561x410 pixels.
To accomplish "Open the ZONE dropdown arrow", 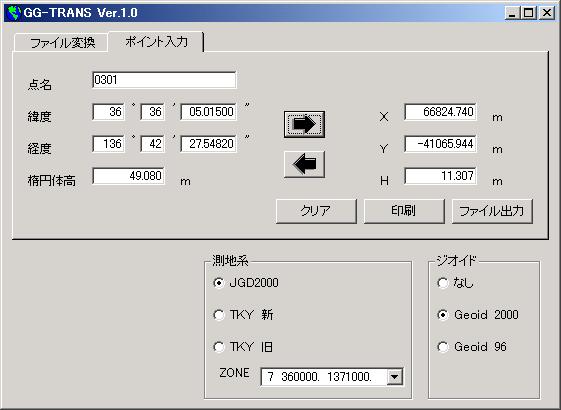I will pyautogui.click(x=395, y=377).
